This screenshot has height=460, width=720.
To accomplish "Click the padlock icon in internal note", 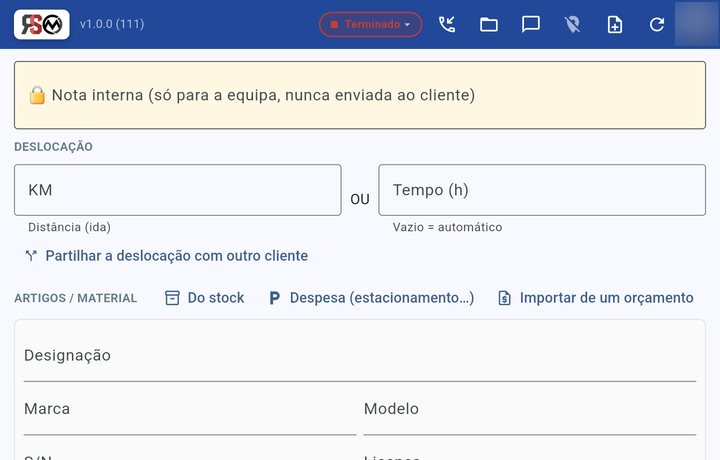I will 37,95.
